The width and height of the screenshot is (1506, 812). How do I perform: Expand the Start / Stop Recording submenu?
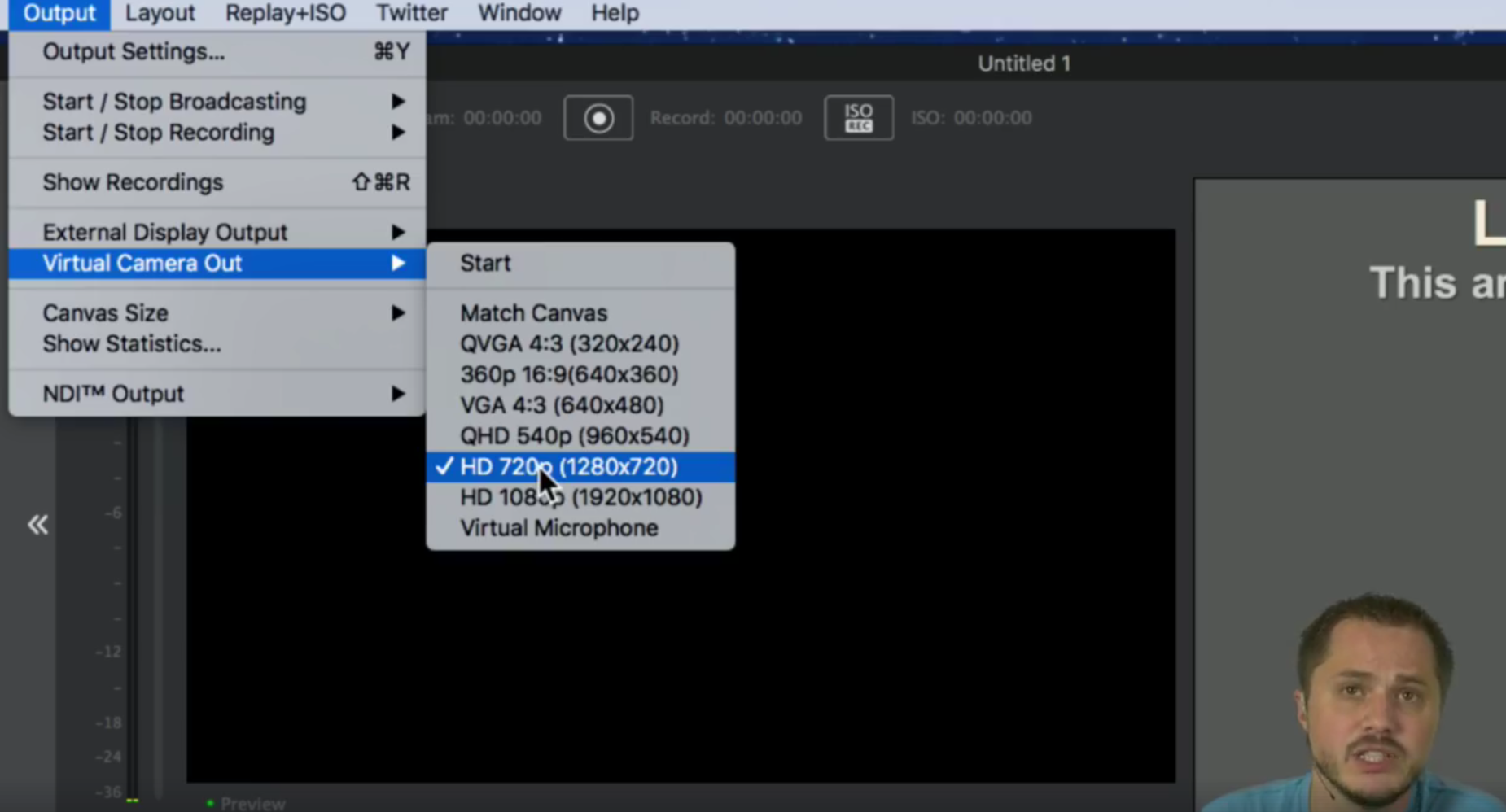(x=158, y=132)
